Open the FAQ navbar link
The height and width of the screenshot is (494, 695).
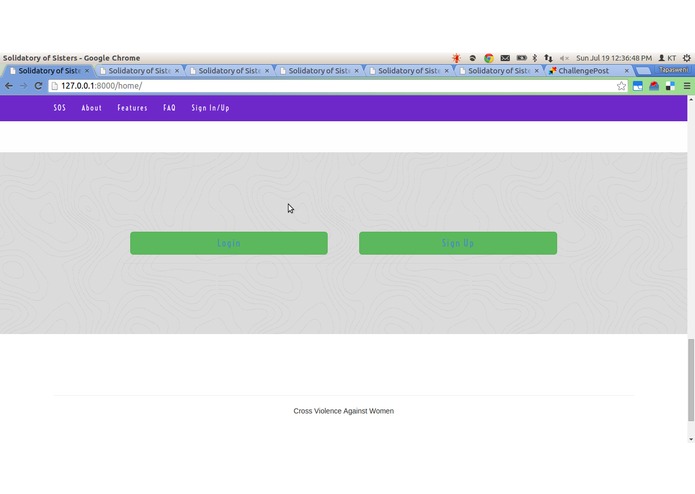pyautogui.click(x=169, y=108)
